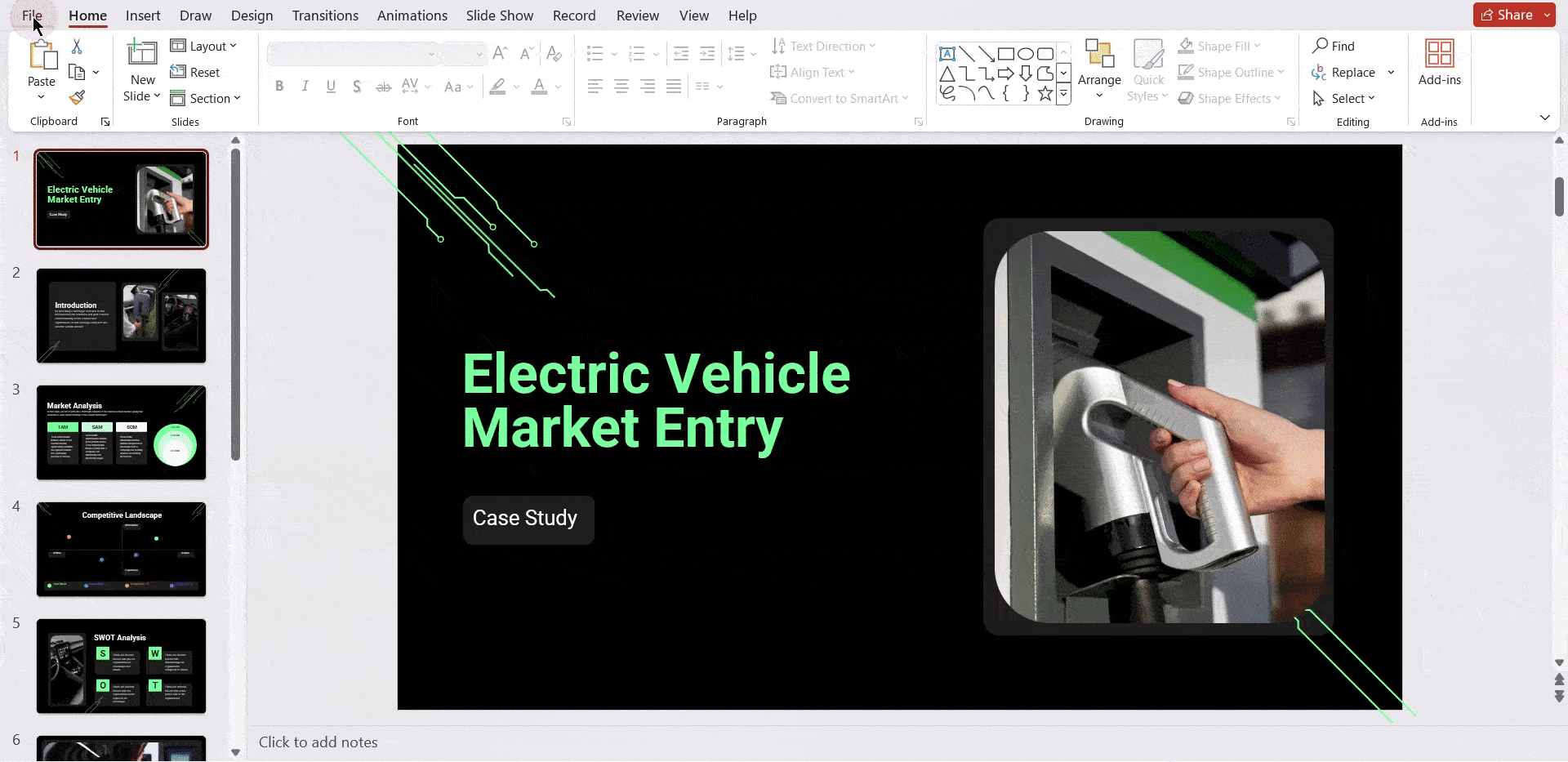The image size is (1568, 762).
Task: Select the SWOT Analysis slide thumbnail
Action: click(x=121, y=666)
